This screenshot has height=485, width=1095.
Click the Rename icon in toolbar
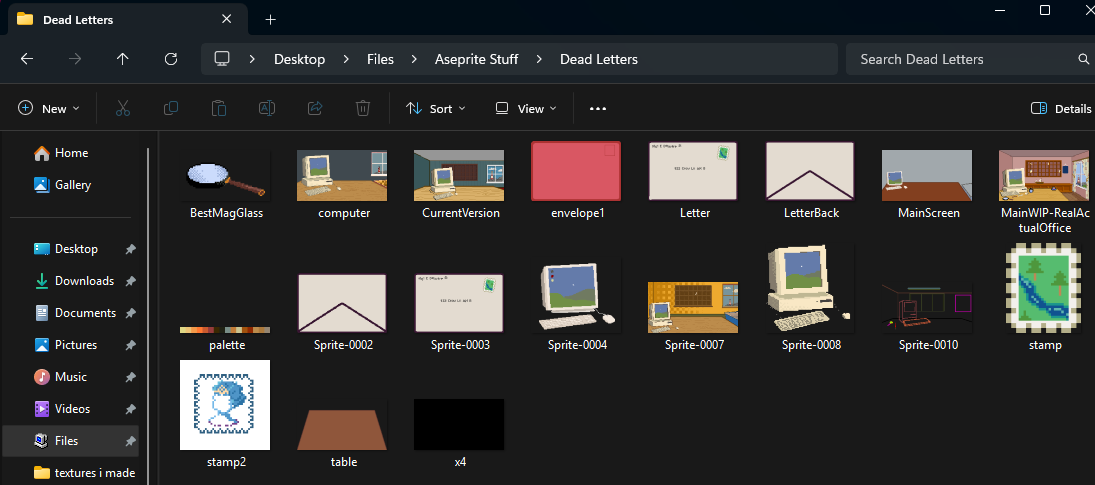pos(267,108)
